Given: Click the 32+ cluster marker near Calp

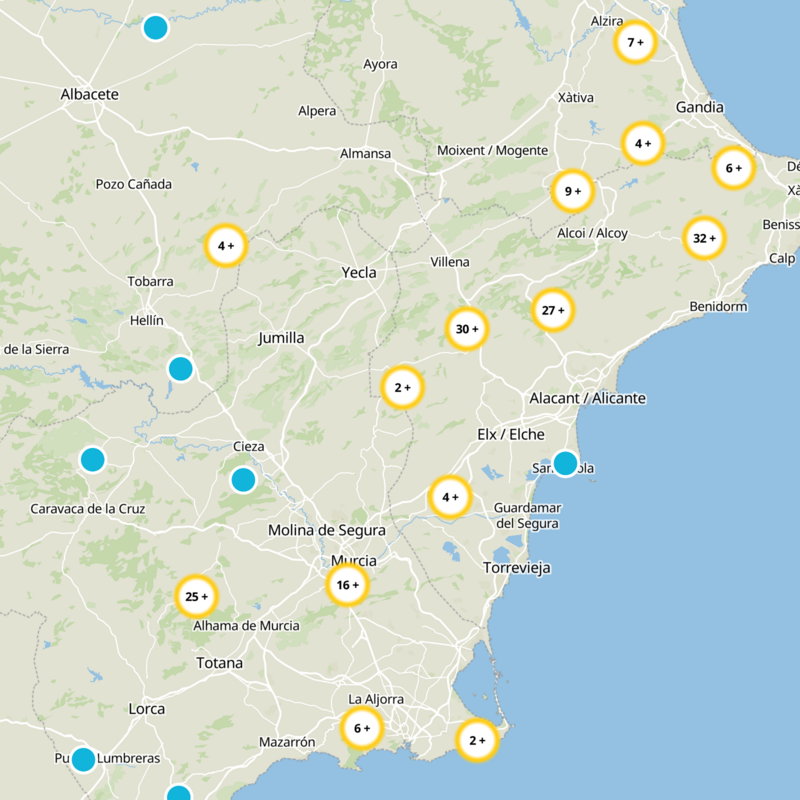Looking at the screenshot, I should coord(705,238).
